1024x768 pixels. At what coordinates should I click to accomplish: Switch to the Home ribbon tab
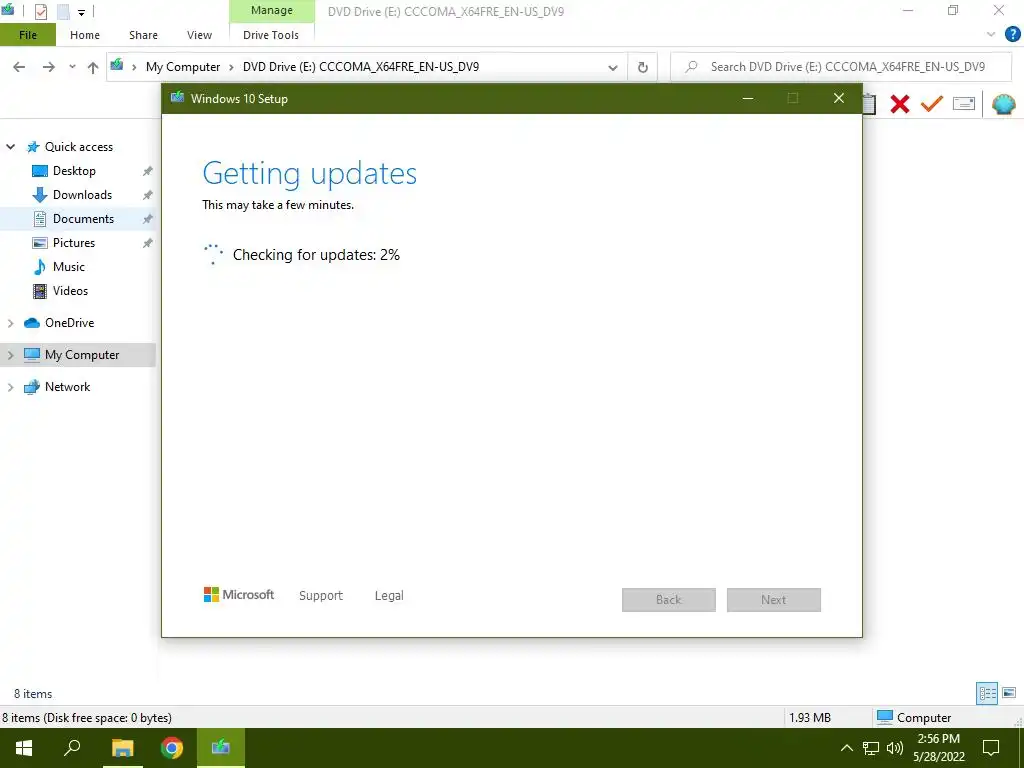(x=85, y=35)
